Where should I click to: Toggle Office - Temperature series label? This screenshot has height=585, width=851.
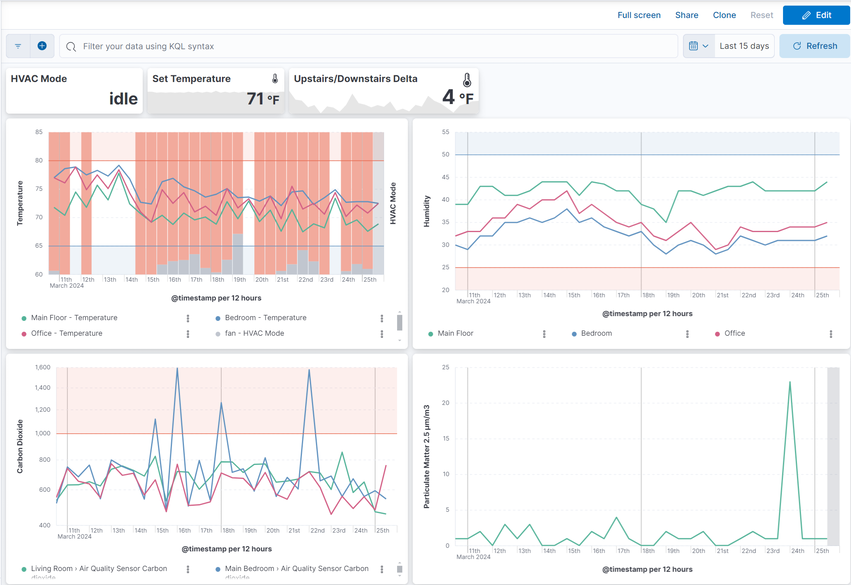66,333
